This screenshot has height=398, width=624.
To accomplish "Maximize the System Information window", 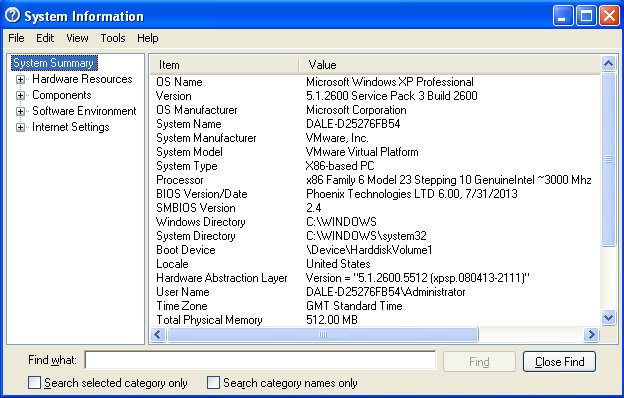I will [586, 16].
